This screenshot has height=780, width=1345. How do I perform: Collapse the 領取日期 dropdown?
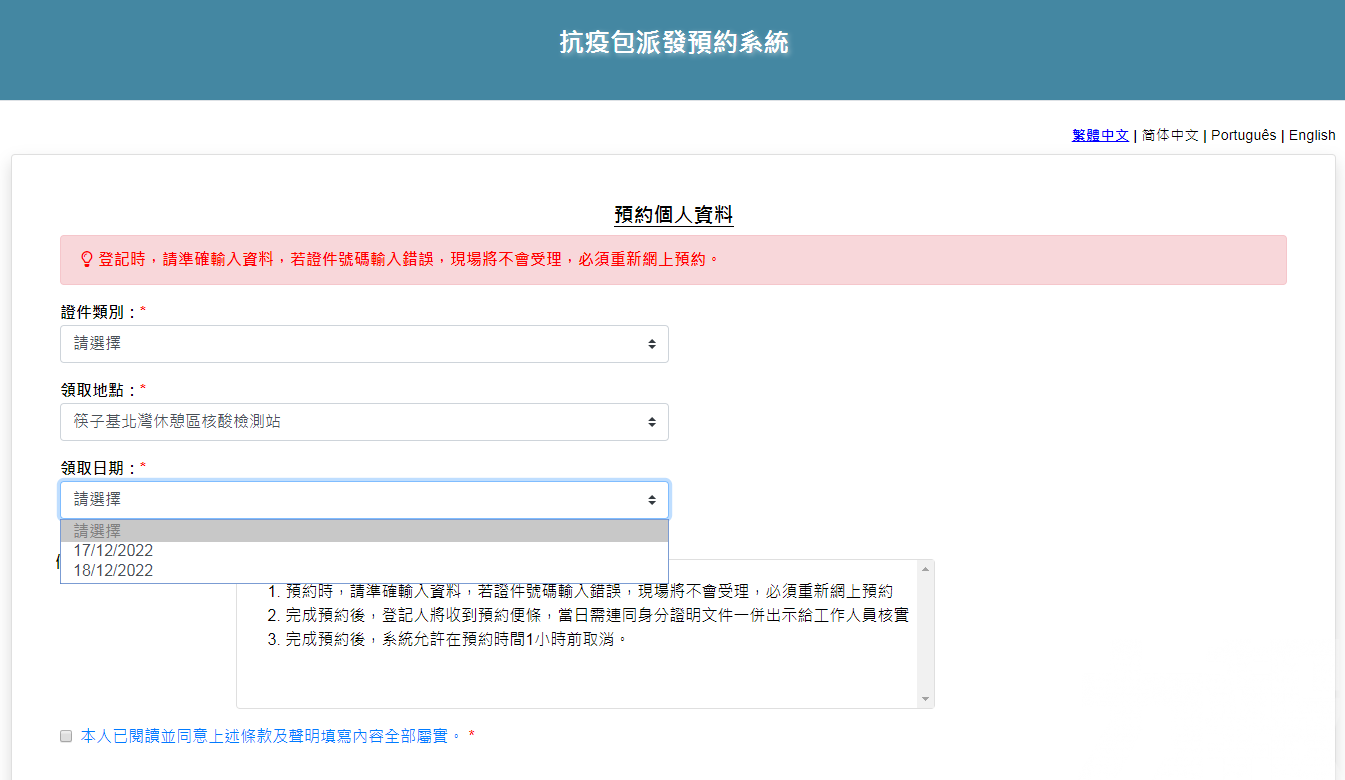364,500
